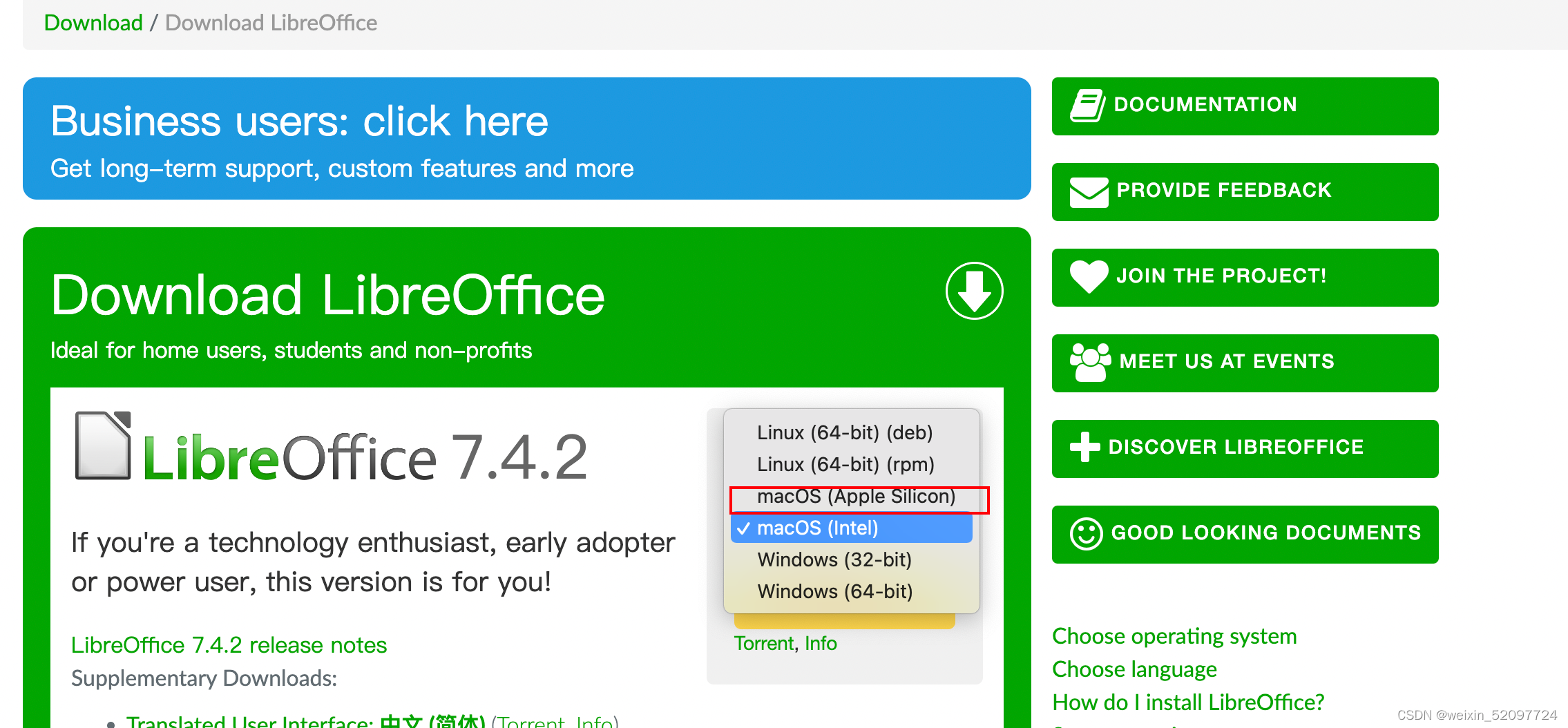Choose macOS (Apple Silicon) option

tap(851, 496)
